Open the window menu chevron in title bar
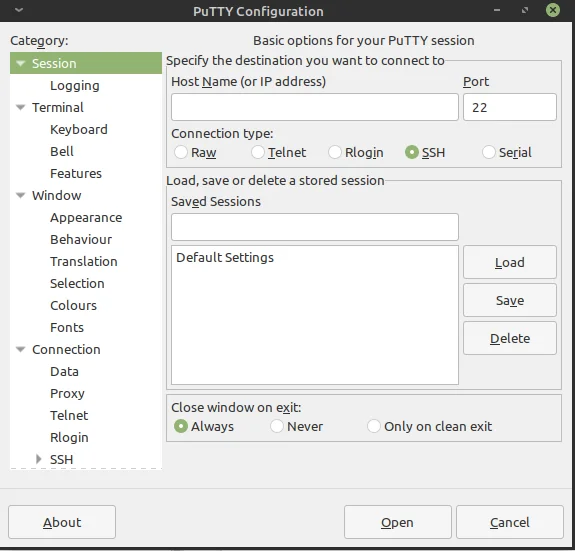Viewport: 575px width, 551px height. point(19,10)
